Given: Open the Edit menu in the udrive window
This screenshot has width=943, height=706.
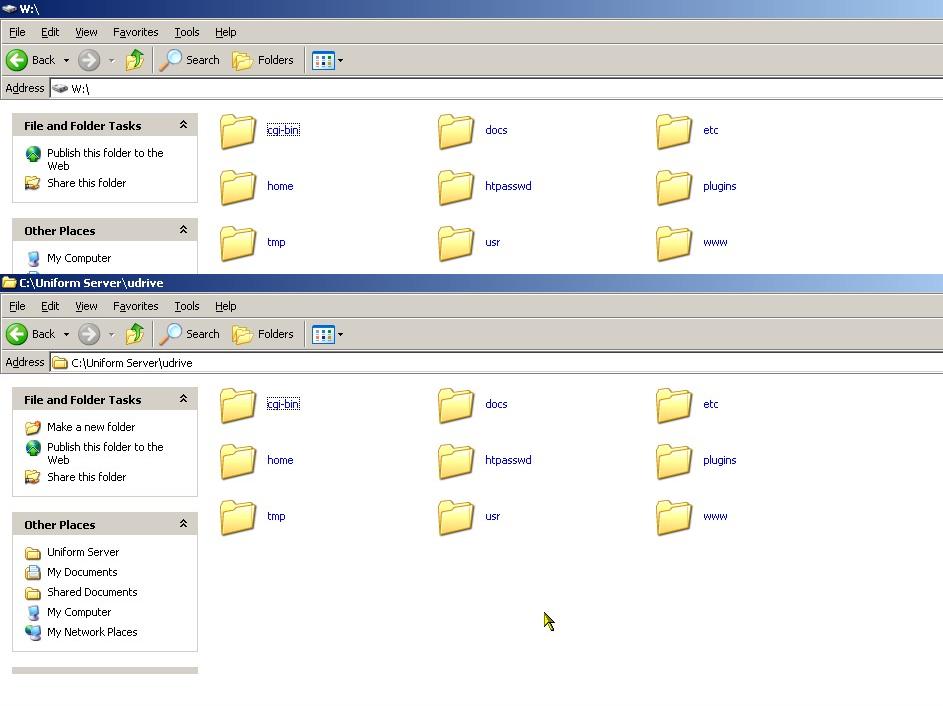Looking at the screenshot, I should (x=50, y=306).
